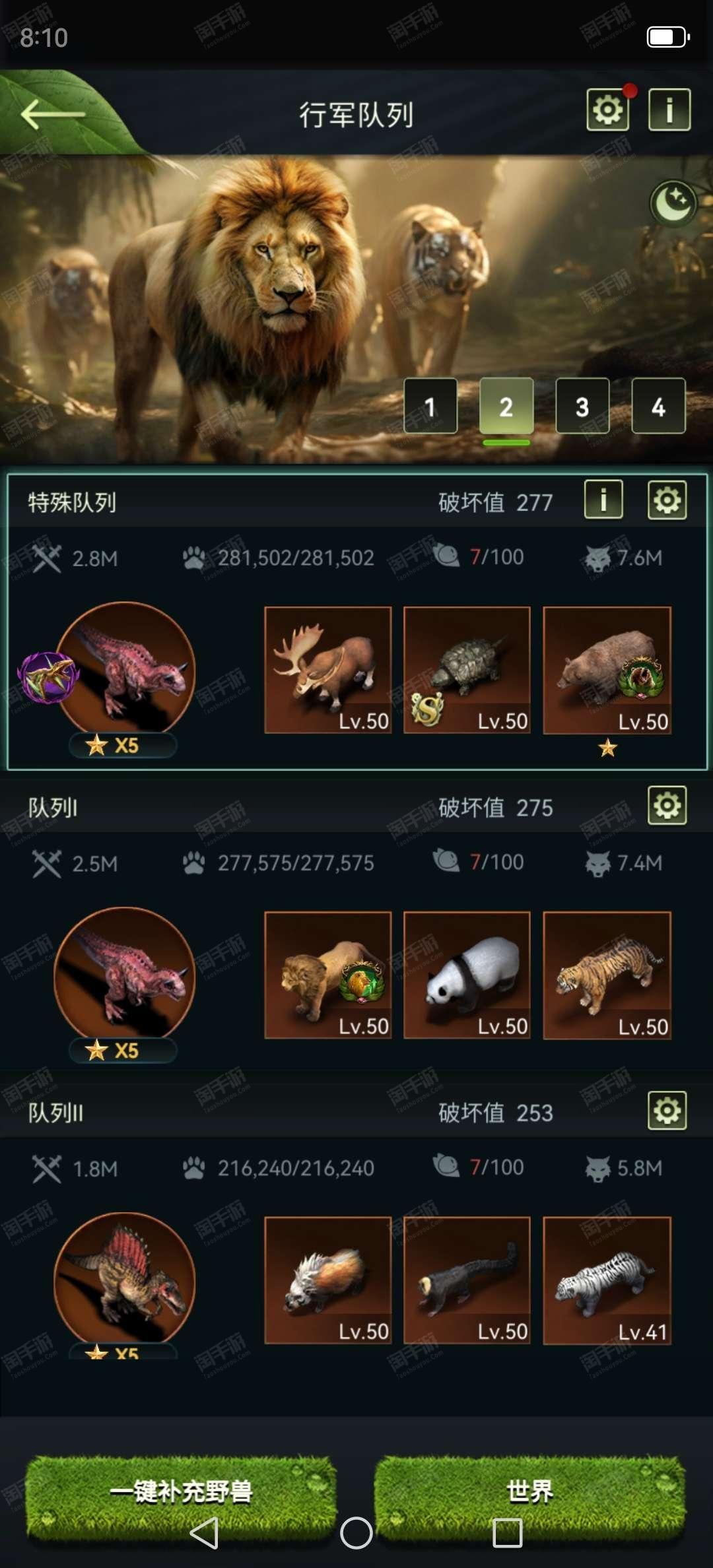The width and height of the screenshot is (713, 1568).
Task: Tap the purple pterosaur badge on the leader
Action: click(48, 677)
